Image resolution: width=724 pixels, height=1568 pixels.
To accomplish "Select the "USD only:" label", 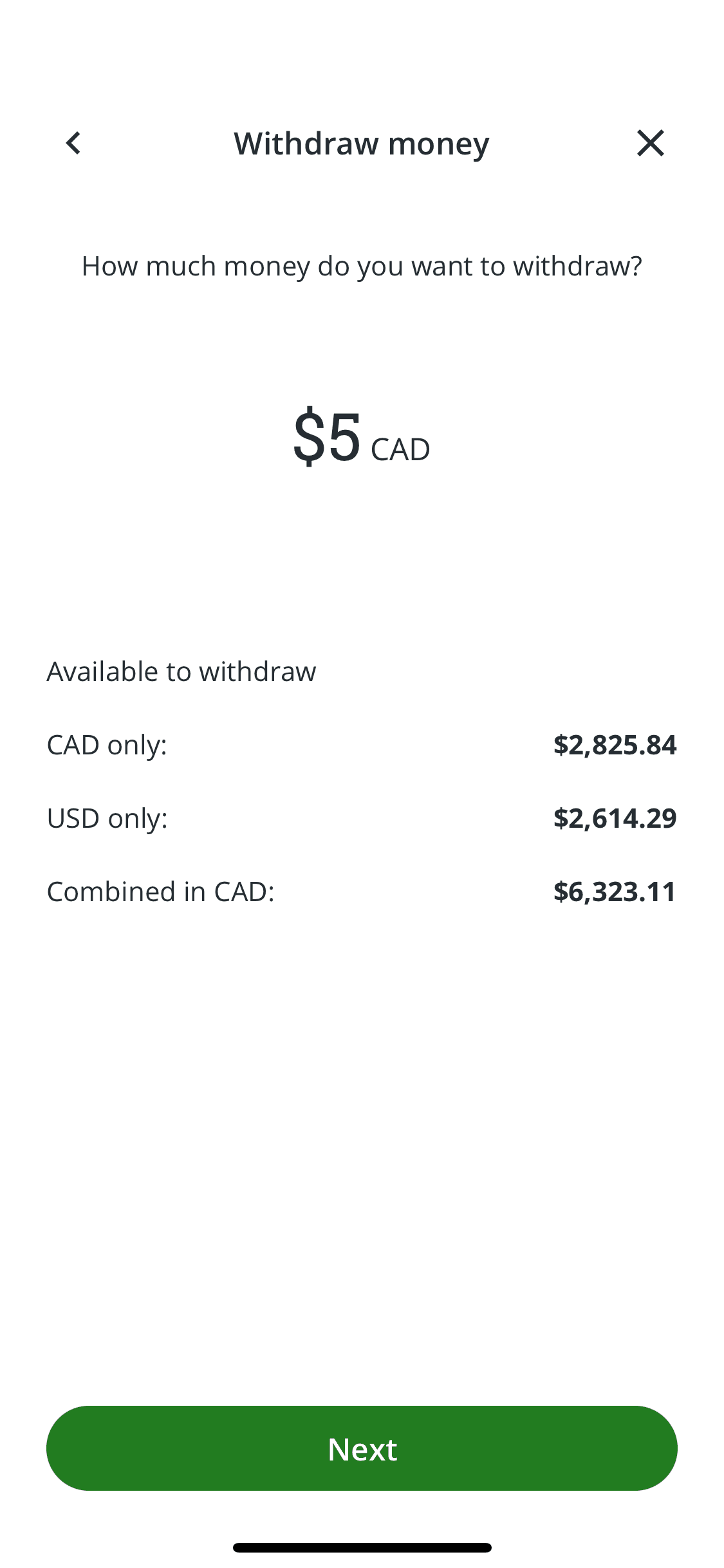I will pos(107,818).
